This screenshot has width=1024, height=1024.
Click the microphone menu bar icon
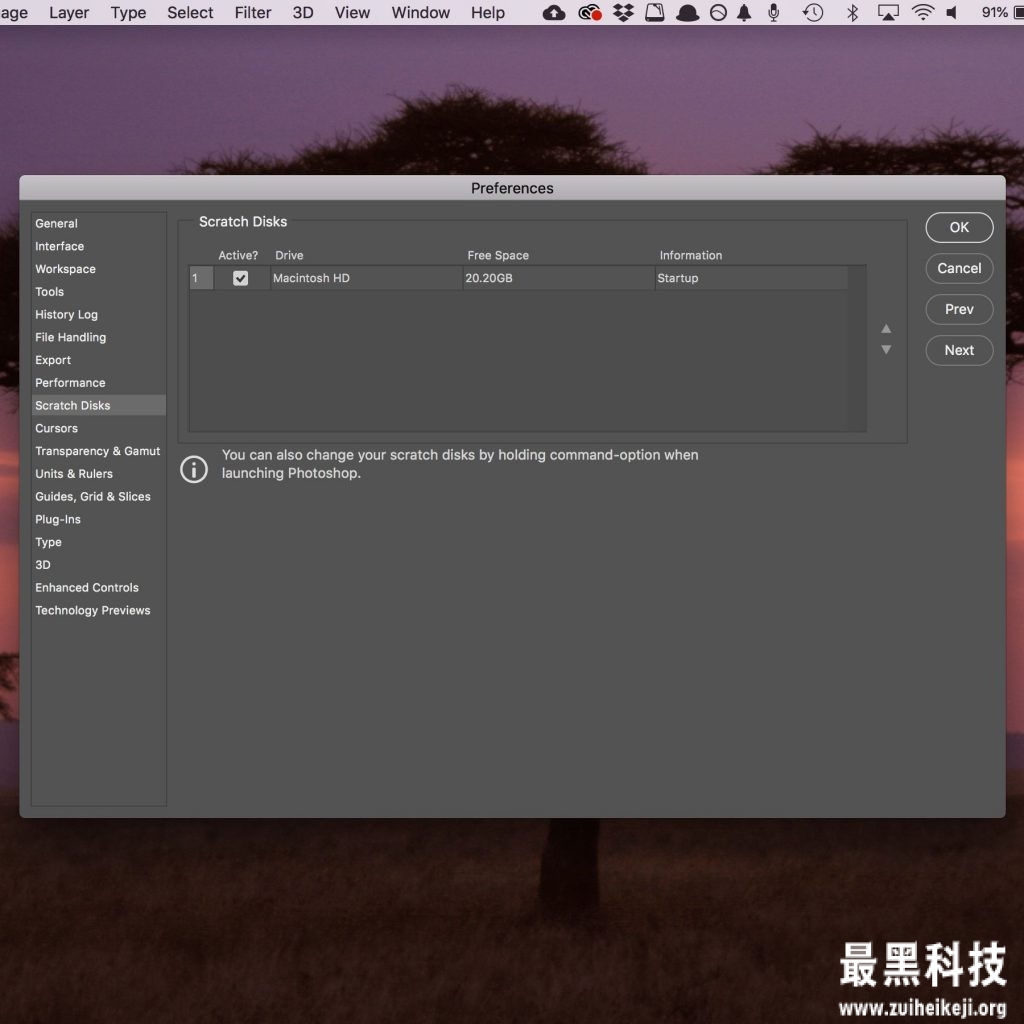(774, 12)
